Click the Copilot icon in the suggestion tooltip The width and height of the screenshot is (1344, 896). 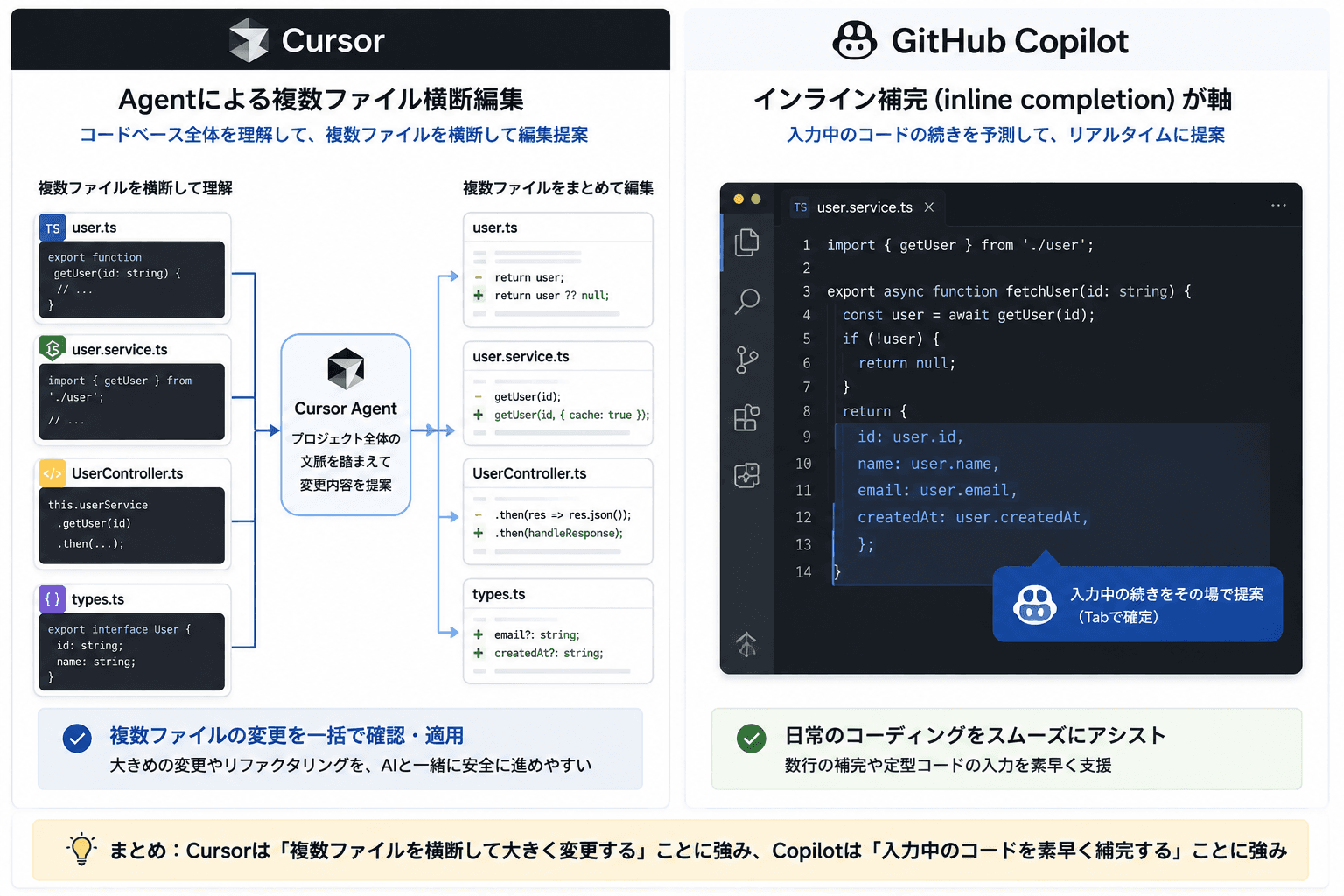[1034, 605]
